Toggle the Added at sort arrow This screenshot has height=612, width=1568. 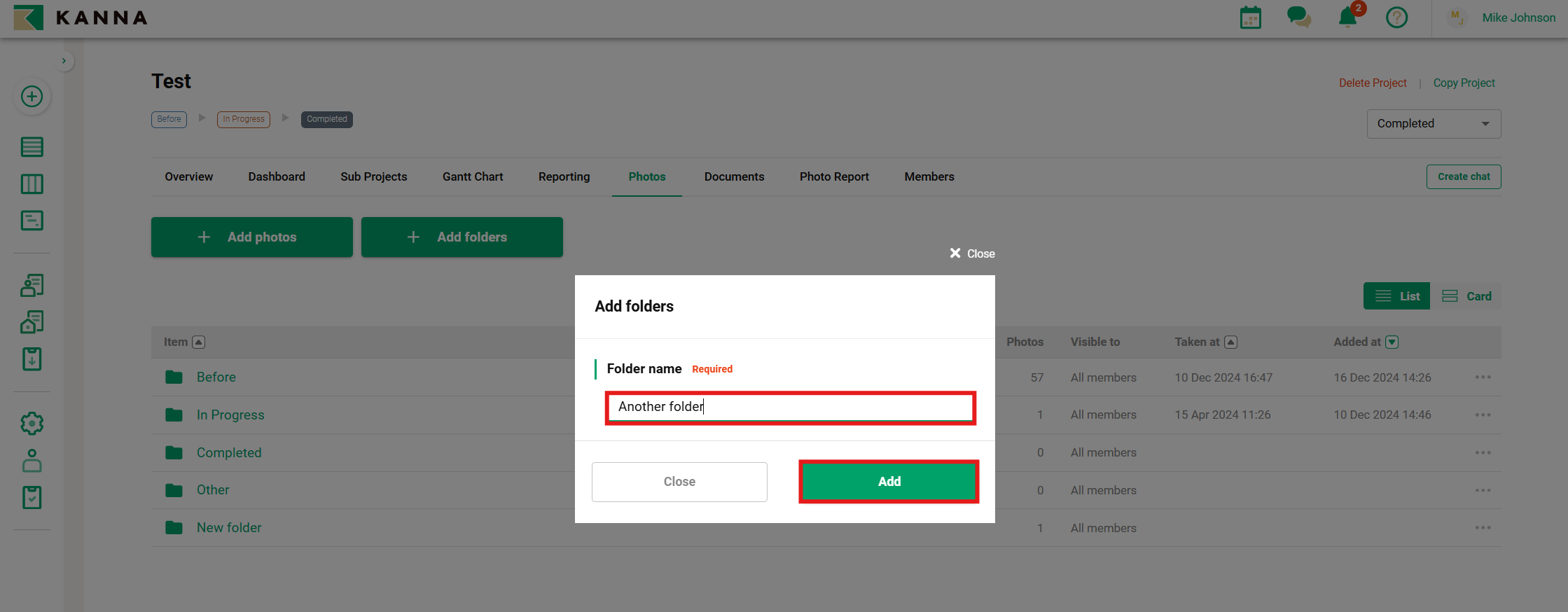1392,342
